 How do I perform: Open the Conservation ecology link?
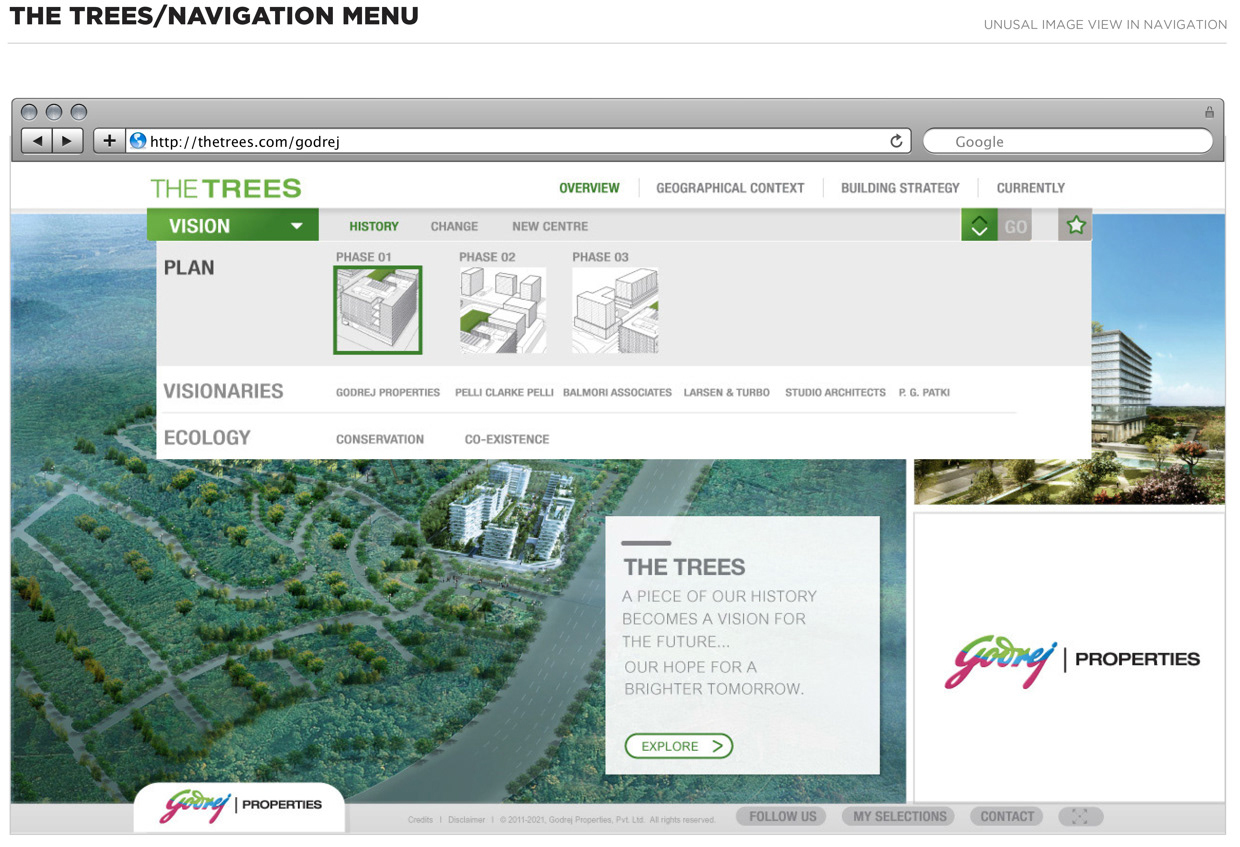coord(380,439)
